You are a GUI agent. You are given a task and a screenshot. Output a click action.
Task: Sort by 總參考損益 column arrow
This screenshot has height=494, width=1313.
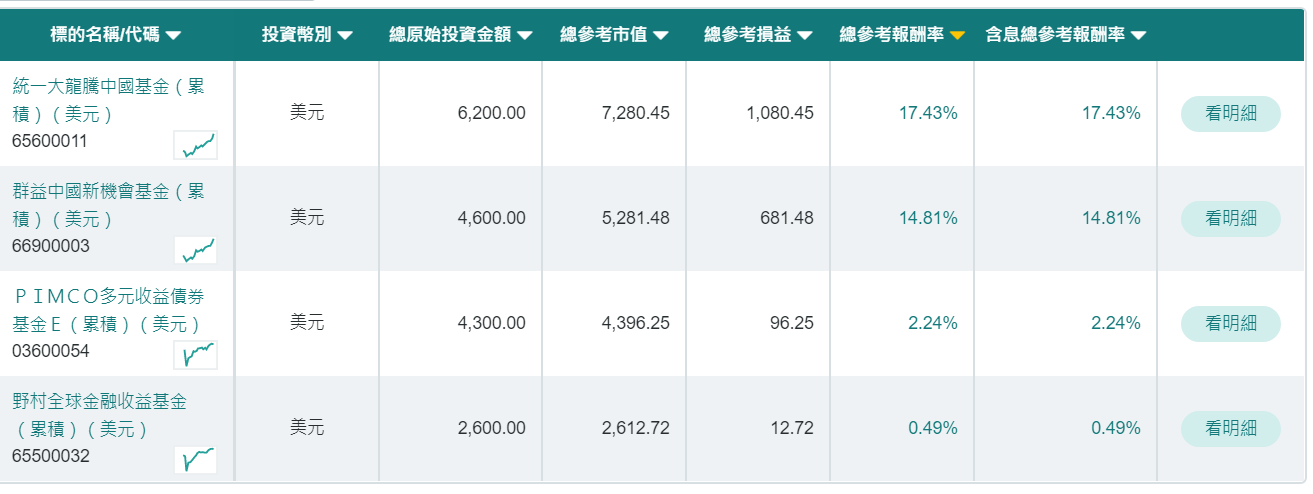(x=805, y=36)
